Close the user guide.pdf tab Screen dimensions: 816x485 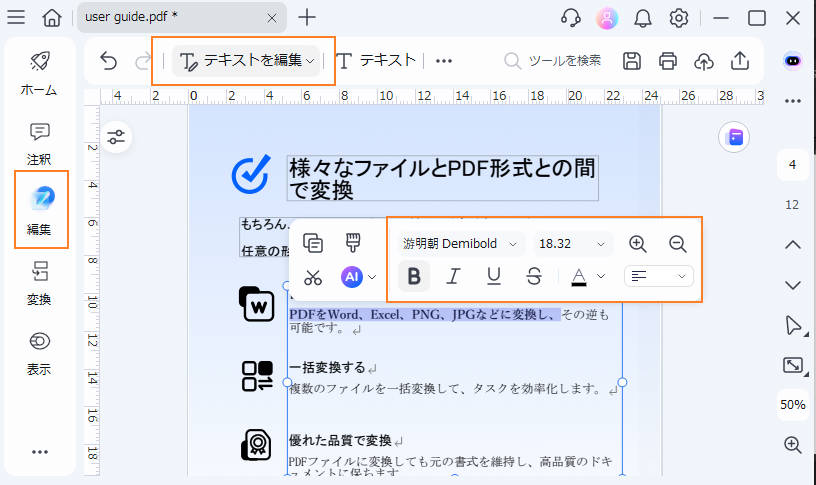tap(272, 18)
